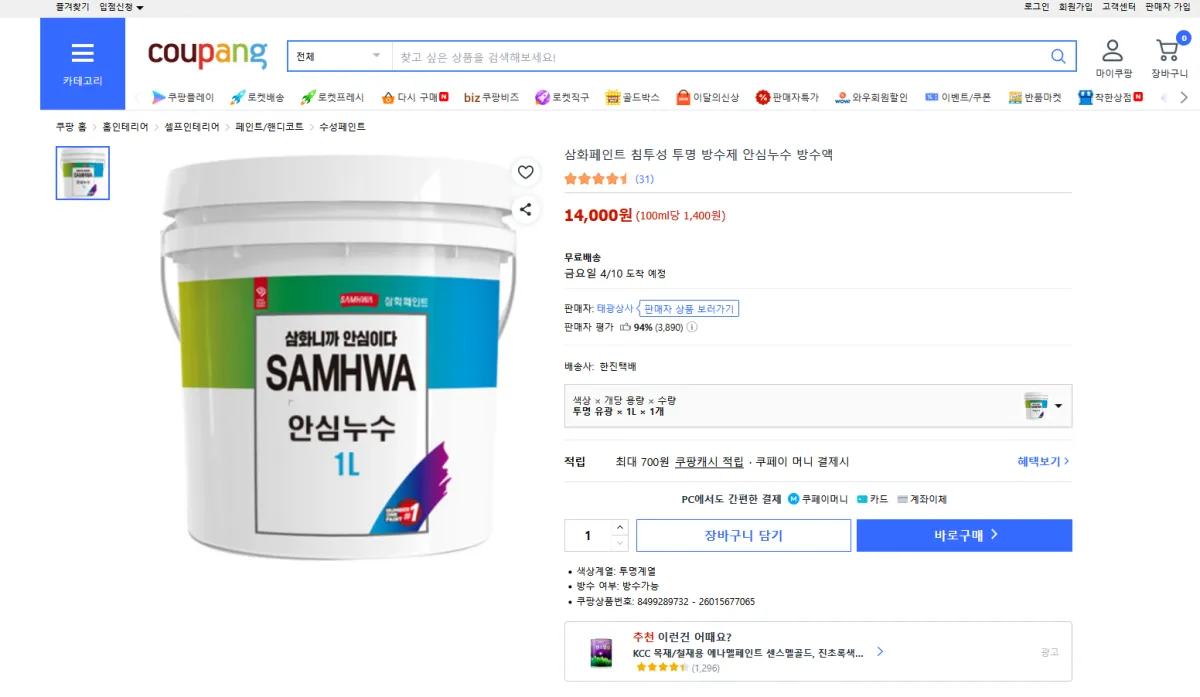This screenshot has height=697, width=1200.
Task: Decrease the quantity with down arrow
Action: click(x=620, y=543)
